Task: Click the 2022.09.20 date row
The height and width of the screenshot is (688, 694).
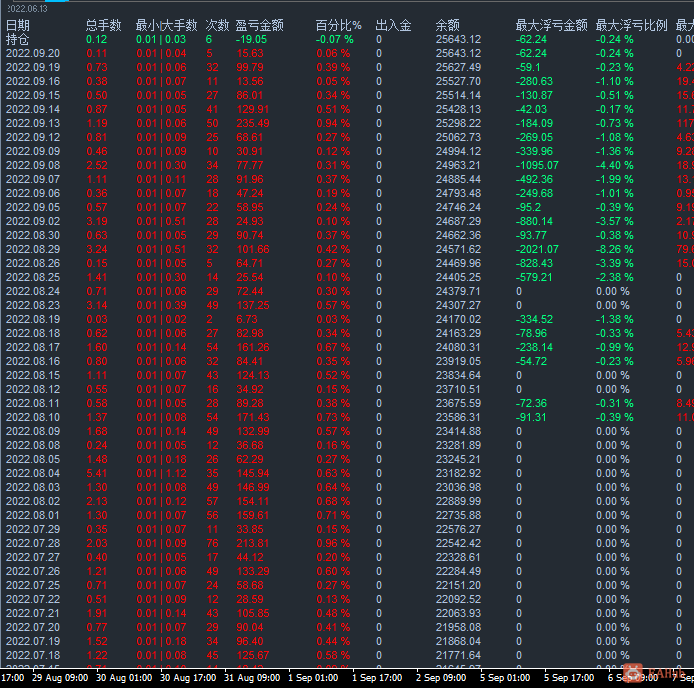Action: [x=33, y=54]
